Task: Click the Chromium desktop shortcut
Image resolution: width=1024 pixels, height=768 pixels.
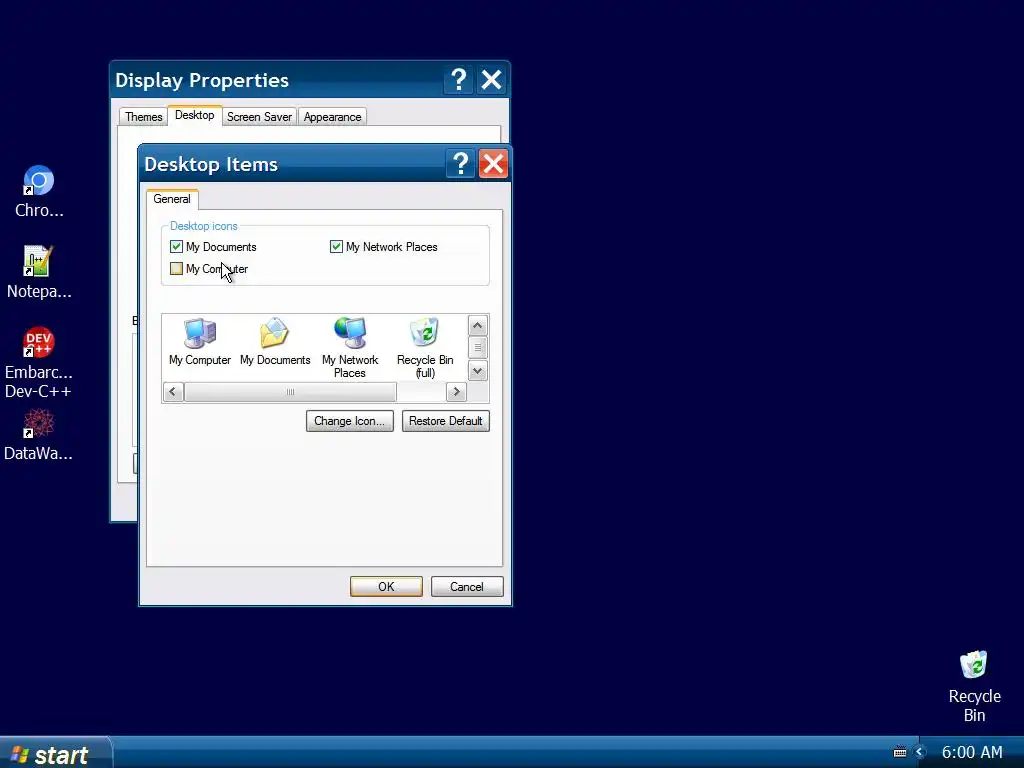Action: click(39, 191)
